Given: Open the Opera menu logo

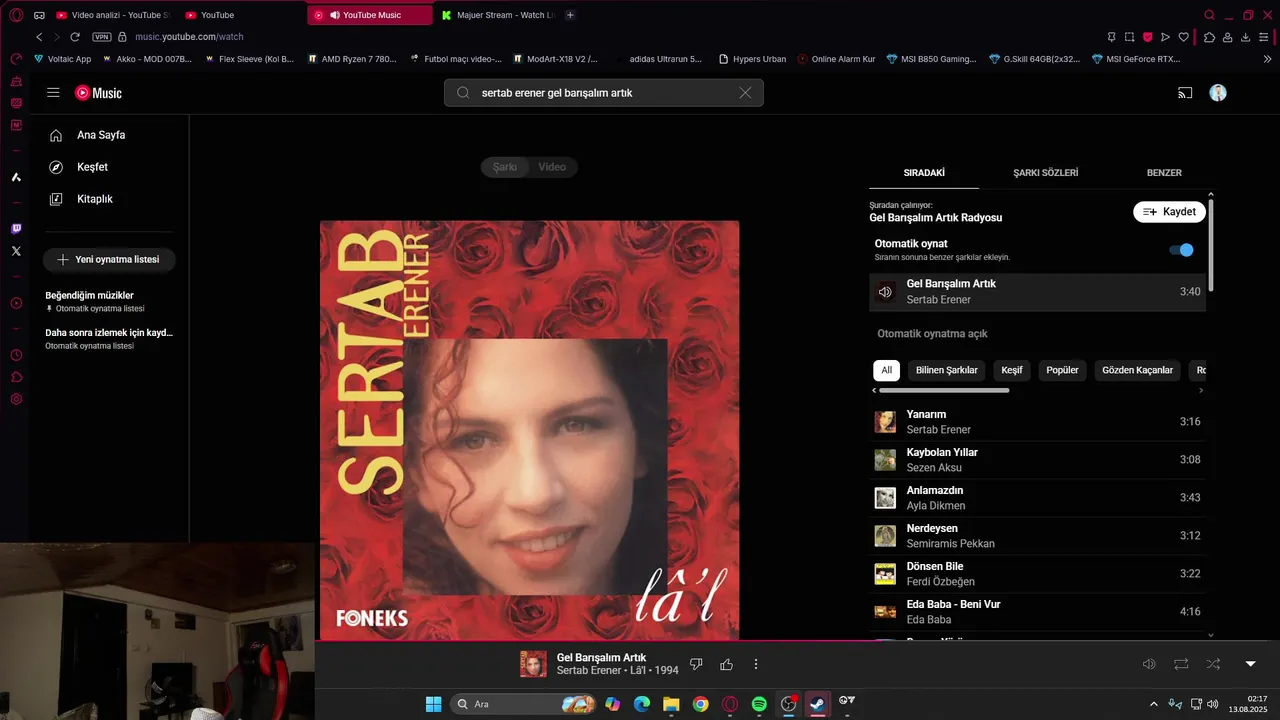Looking at the screenshot, I should (x=16, y=15).
